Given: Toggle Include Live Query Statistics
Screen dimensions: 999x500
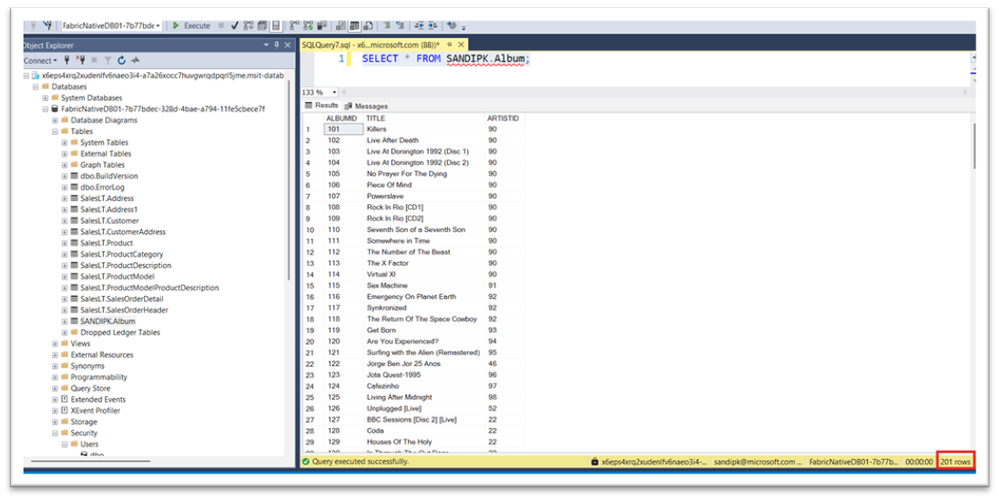Looking at the screenshot, I should (x=308, y=26).
